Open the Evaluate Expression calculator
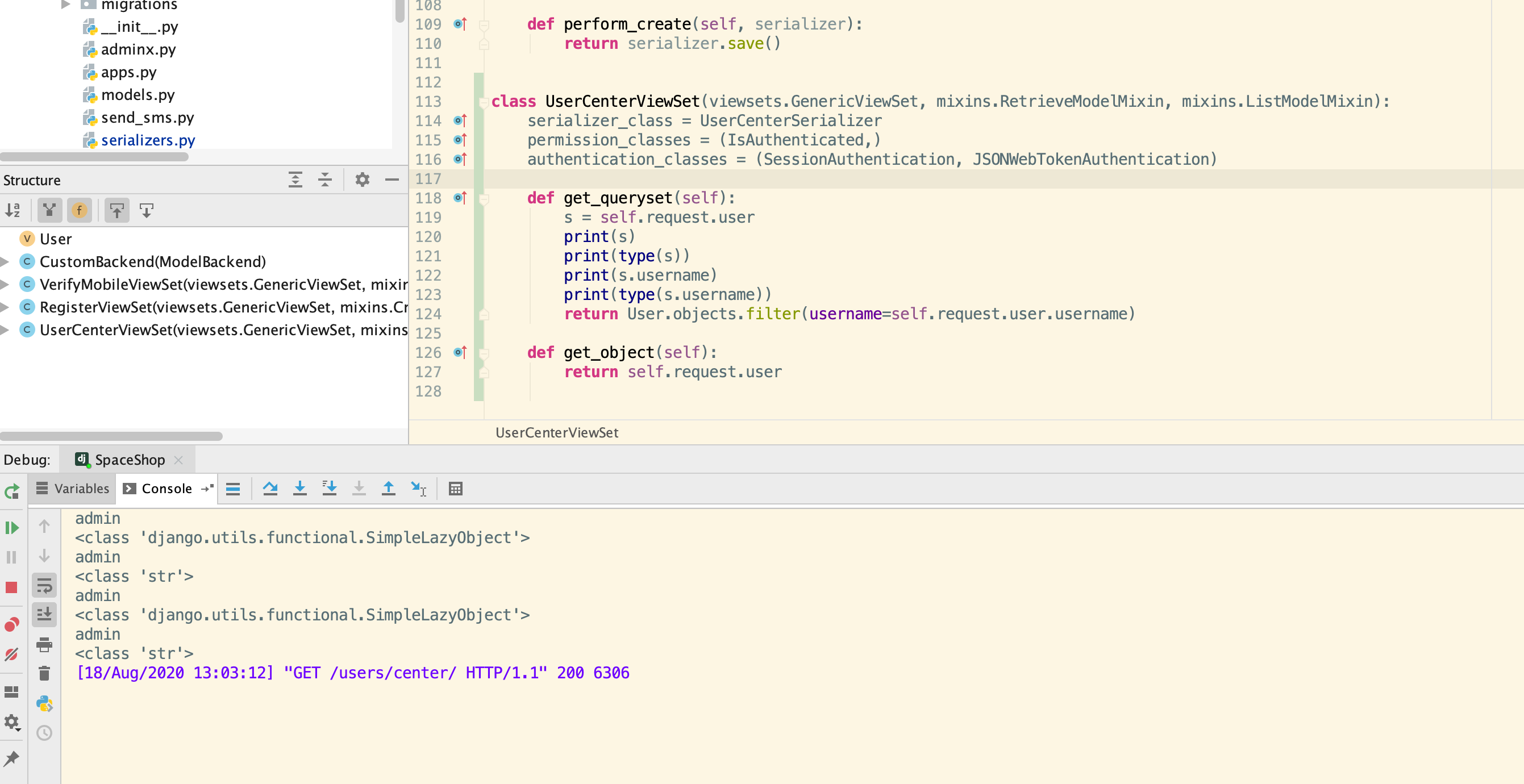Screen dimensions: 1524x784 pyautogui.click(x=456, y=489)
